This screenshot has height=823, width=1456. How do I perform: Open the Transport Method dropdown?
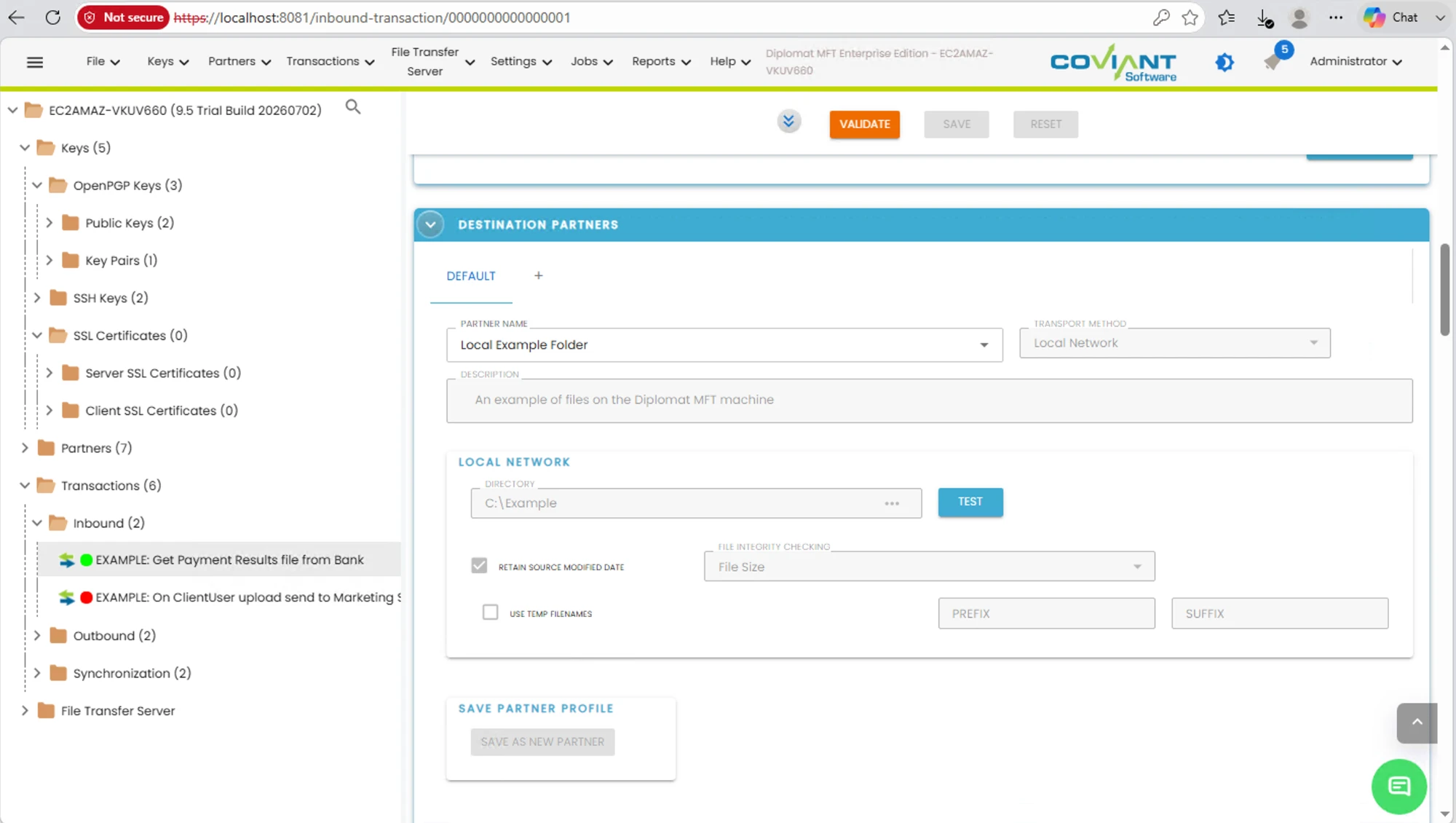1174,343
